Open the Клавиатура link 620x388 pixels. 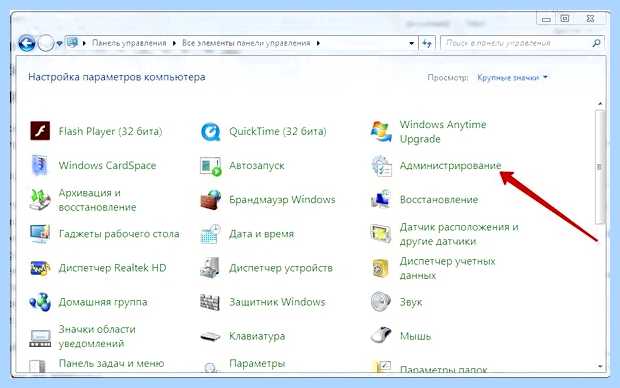(x=257, y=336)
